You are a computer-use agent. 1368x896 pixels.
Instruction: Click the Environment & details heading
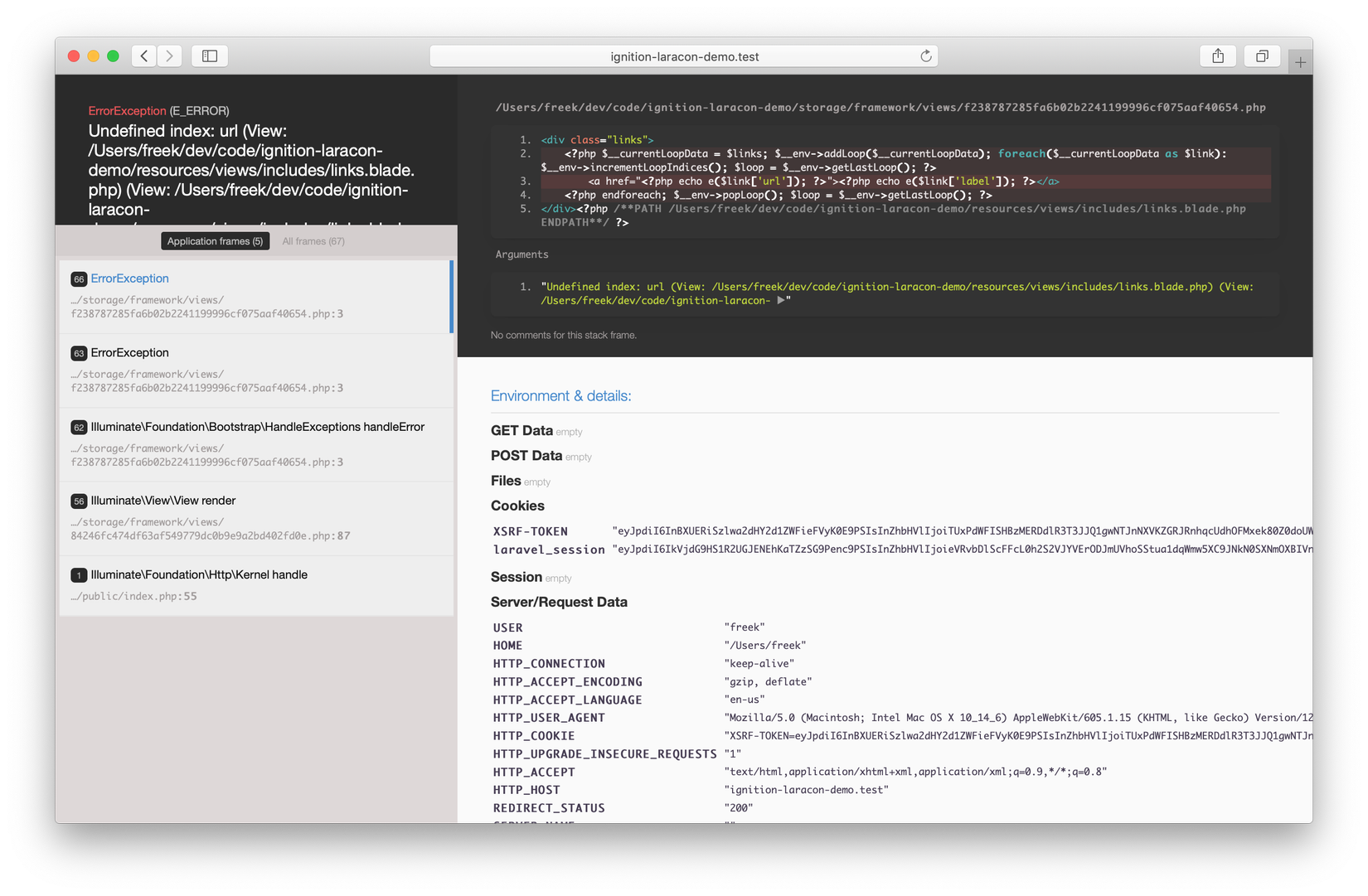560,396
